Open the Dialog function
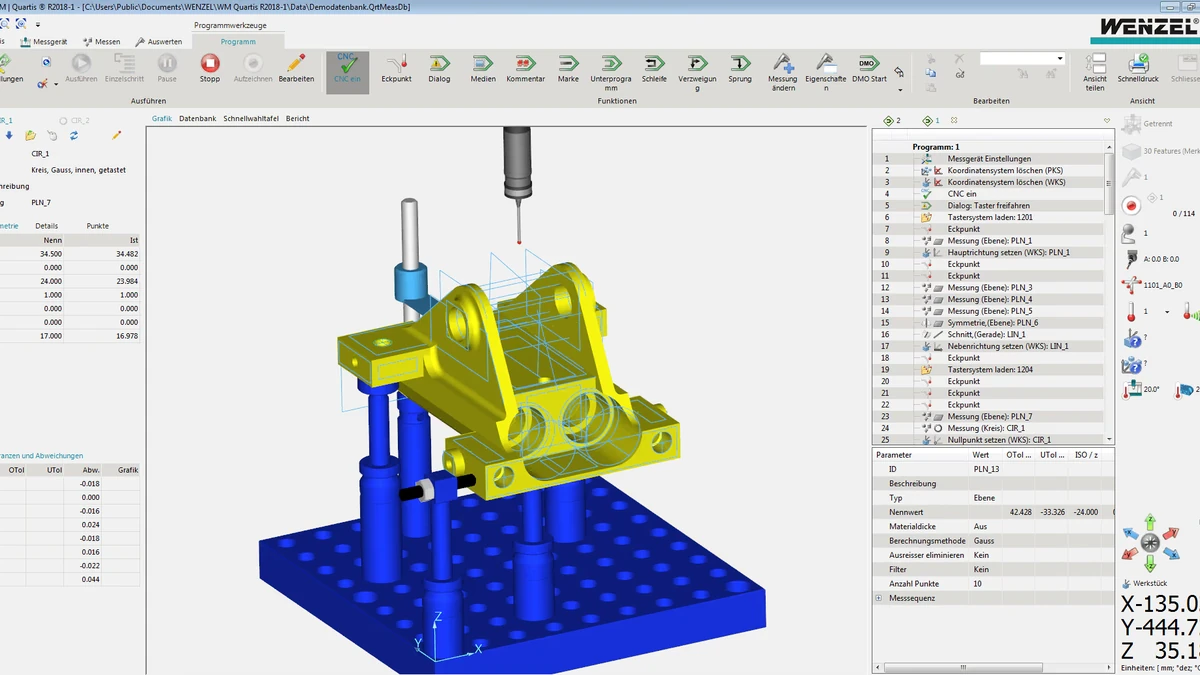 point(439,68)
